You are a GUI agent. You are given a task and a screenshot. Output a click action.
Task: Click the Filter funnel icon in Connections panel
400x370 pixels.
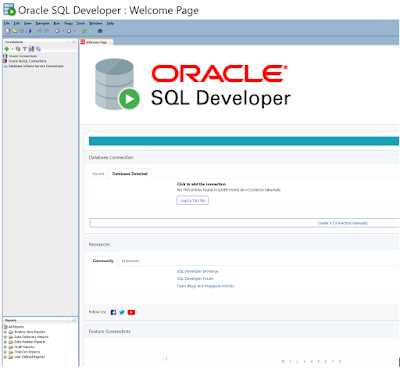pyautogui.click(x=24, y=49)
